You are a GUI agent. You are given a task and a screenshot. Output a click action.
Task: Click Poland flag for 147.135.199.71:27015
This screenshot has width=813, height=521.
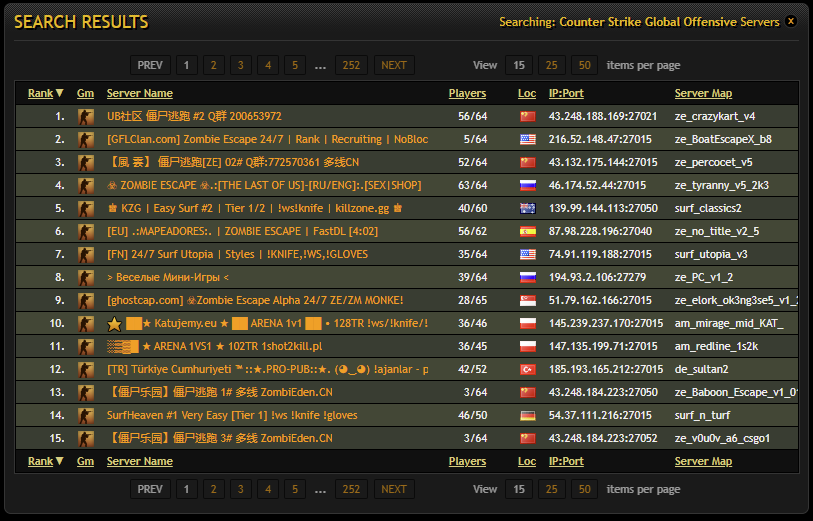coord(527,346)
